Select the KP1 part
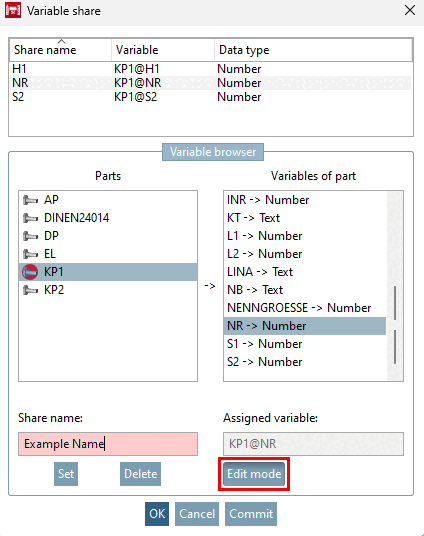The height and width of the screenshot is (536, 424). click(108, 272)
